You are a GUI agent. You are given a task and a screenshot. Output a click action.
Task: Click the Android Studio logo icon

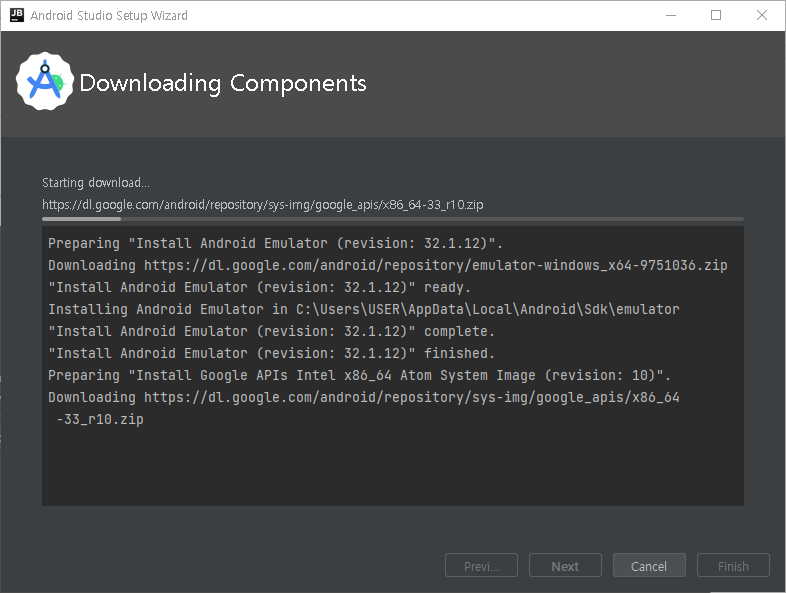[x=45, y=81]
